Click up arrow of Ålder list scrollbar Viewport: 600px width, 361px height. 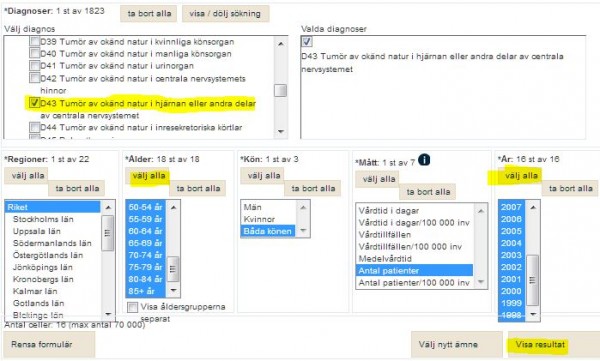(x=173, y=207)
